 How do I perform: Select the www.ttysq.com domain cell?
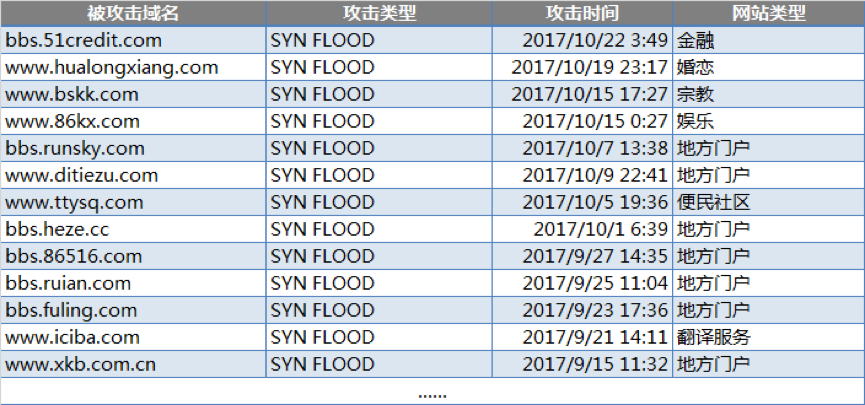[133, 202]
